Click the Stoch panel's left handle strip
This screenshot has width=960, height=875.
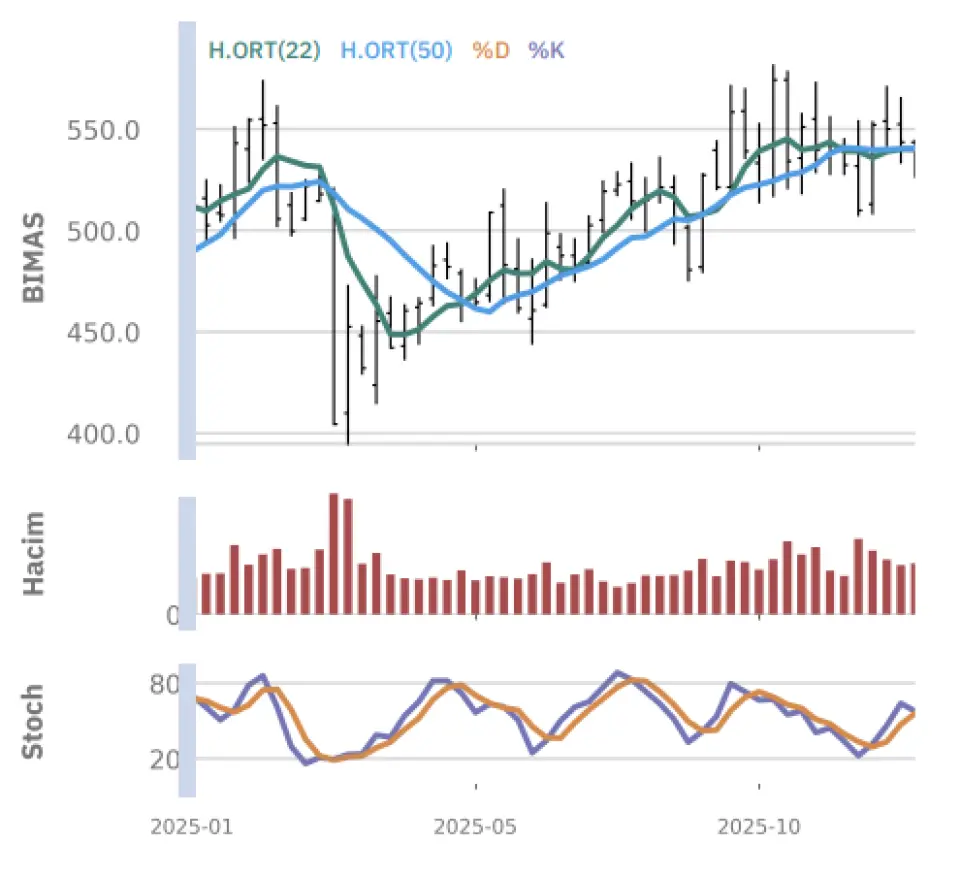187,730
